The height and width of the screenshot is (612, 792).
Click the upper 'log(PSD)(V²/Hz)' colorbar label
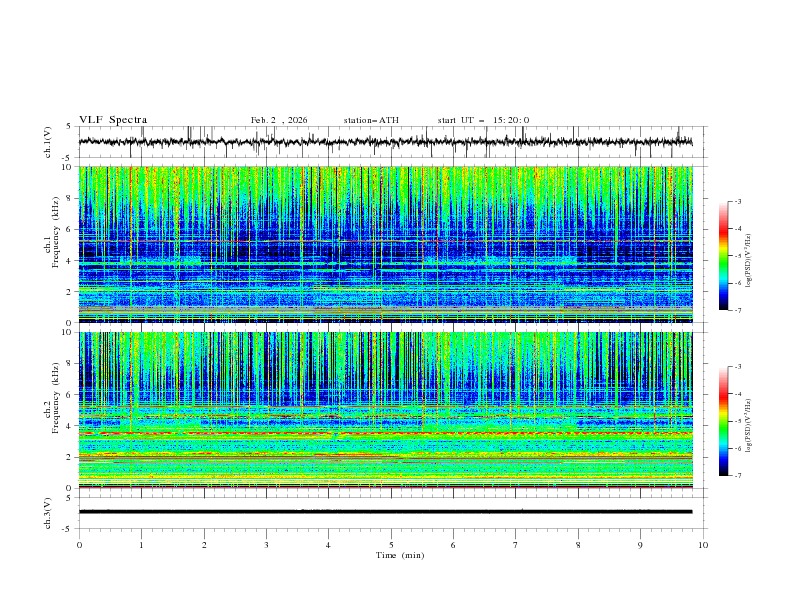coord(748,261)
